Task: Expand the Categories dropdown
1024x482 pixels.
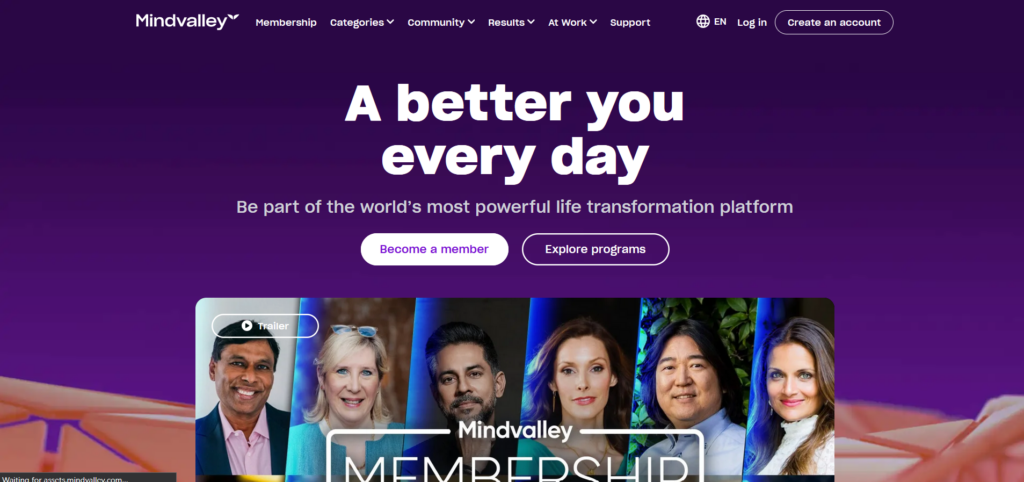Action: point(362,22)
